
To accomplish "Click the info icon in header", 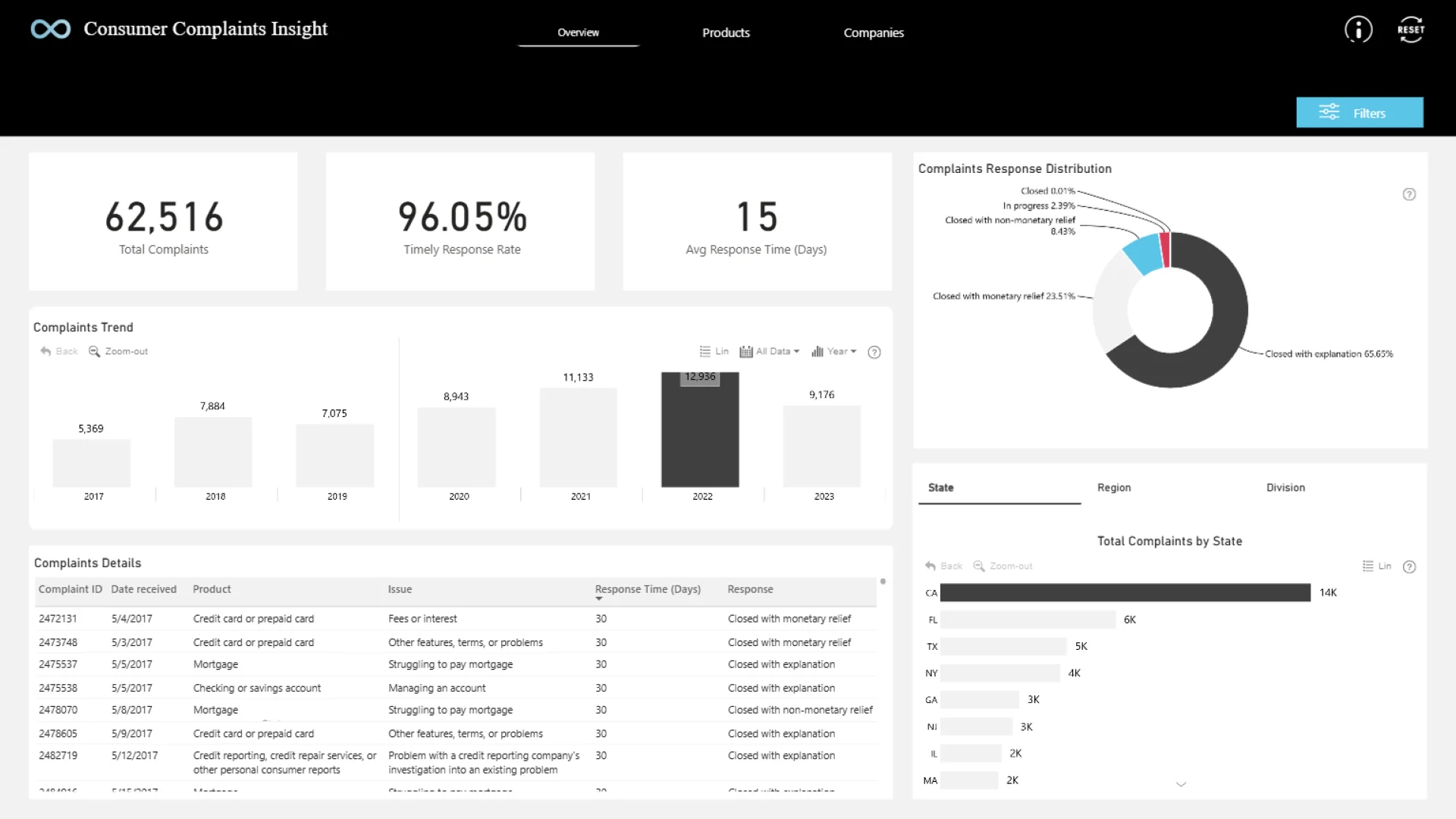I will 1358,30.
